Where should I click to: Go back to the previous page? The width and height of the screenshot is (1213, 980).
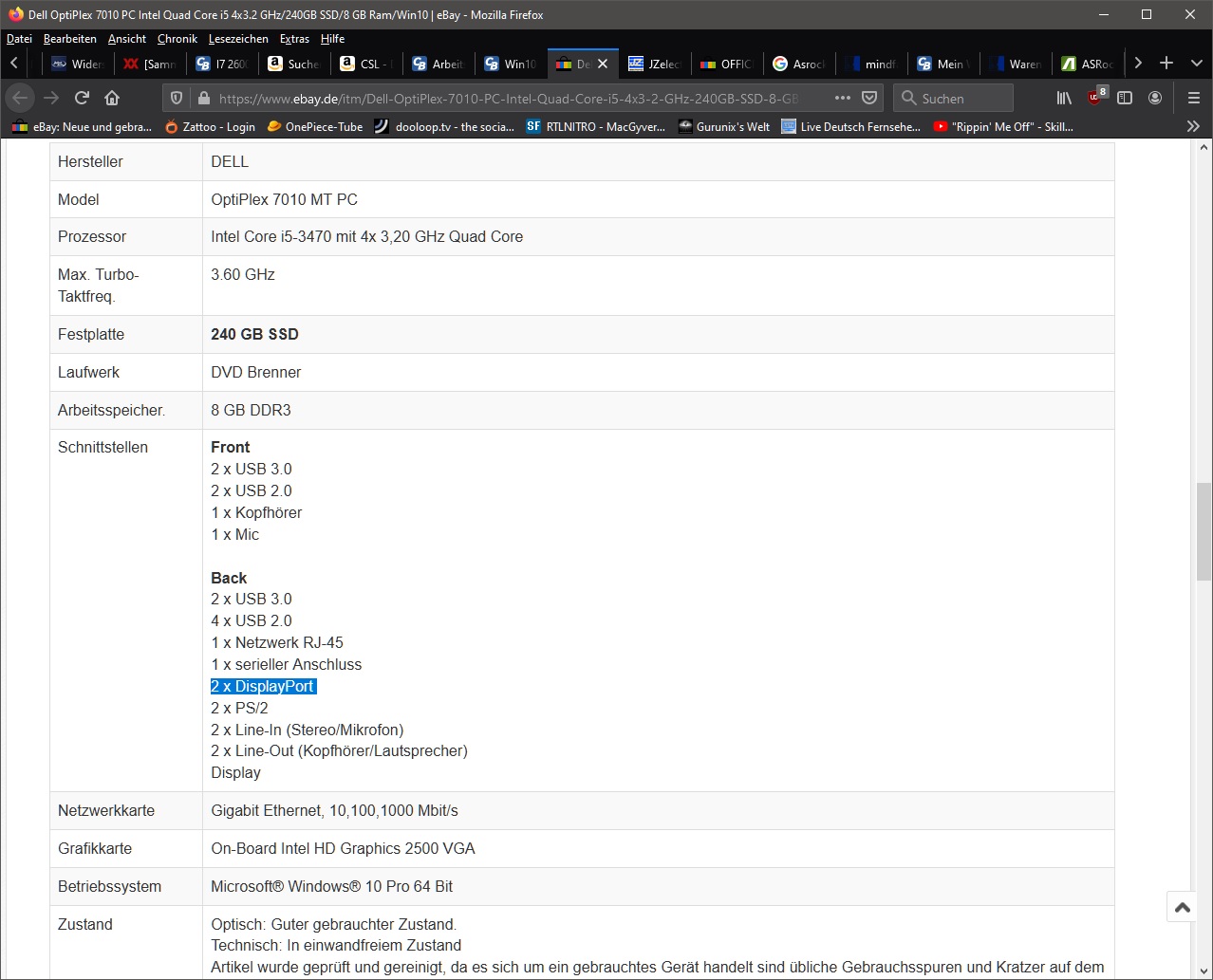click(x=21, y=98)
